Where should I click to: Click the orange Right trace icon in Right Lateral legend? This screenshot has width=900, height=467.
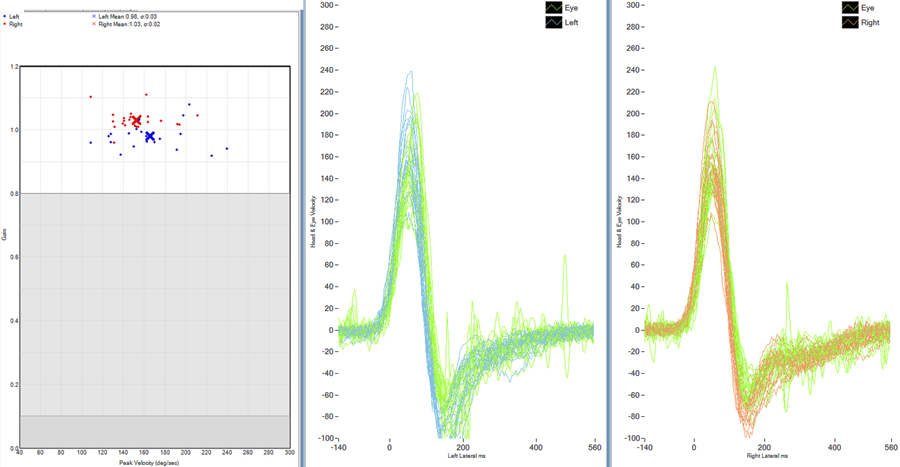(850, 22)
